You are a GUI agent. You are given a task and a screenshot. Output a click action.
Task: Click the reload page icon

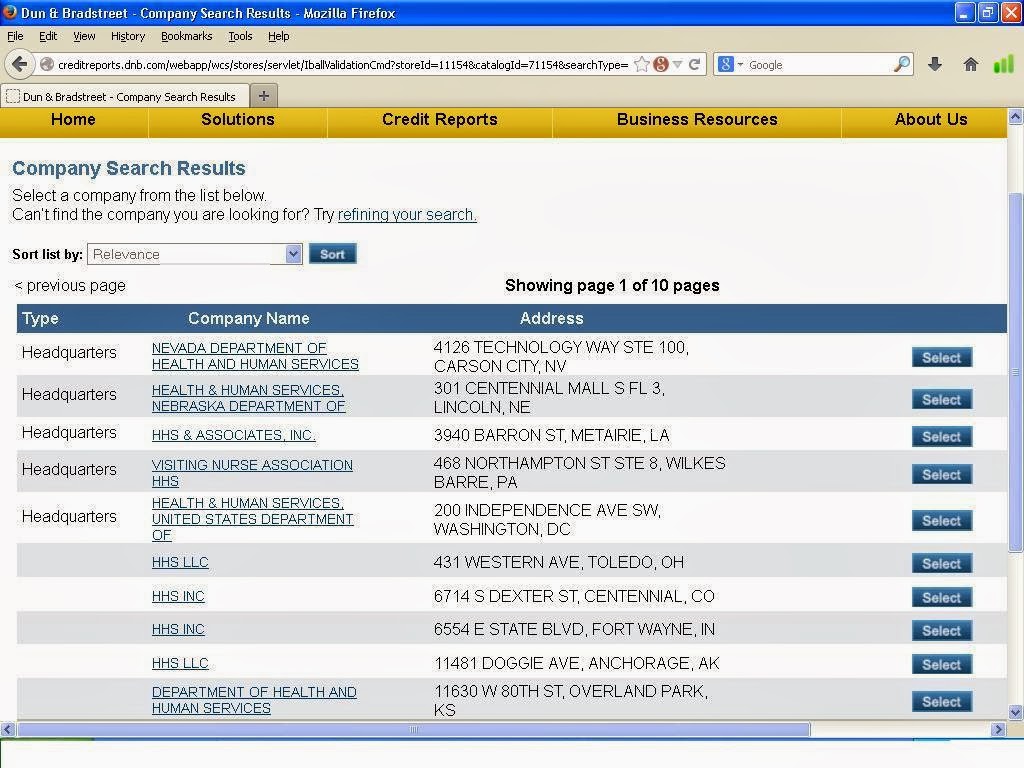(x=694, y=64)
